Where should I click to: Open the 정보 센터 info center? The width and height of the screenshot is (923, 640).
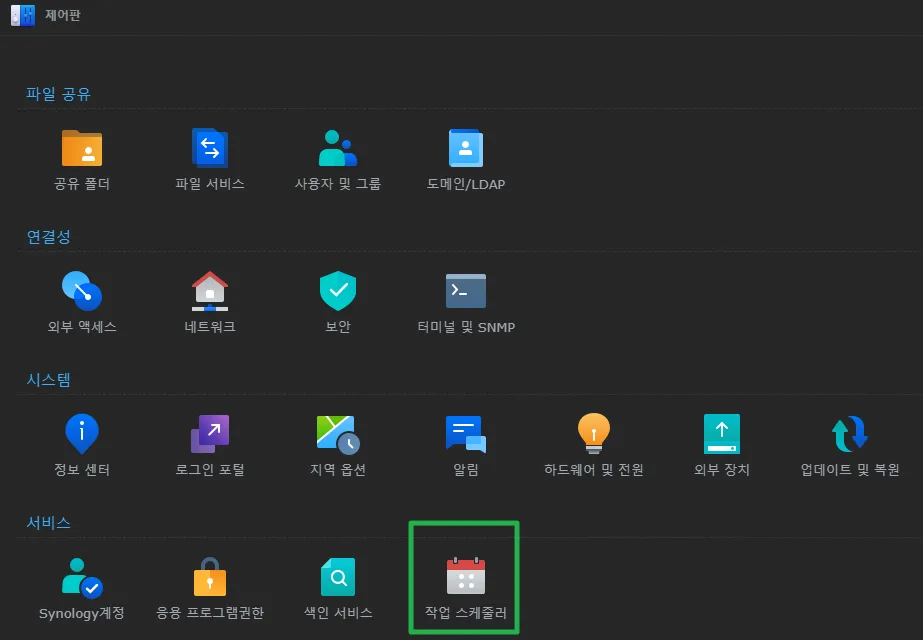coord(82,434)
